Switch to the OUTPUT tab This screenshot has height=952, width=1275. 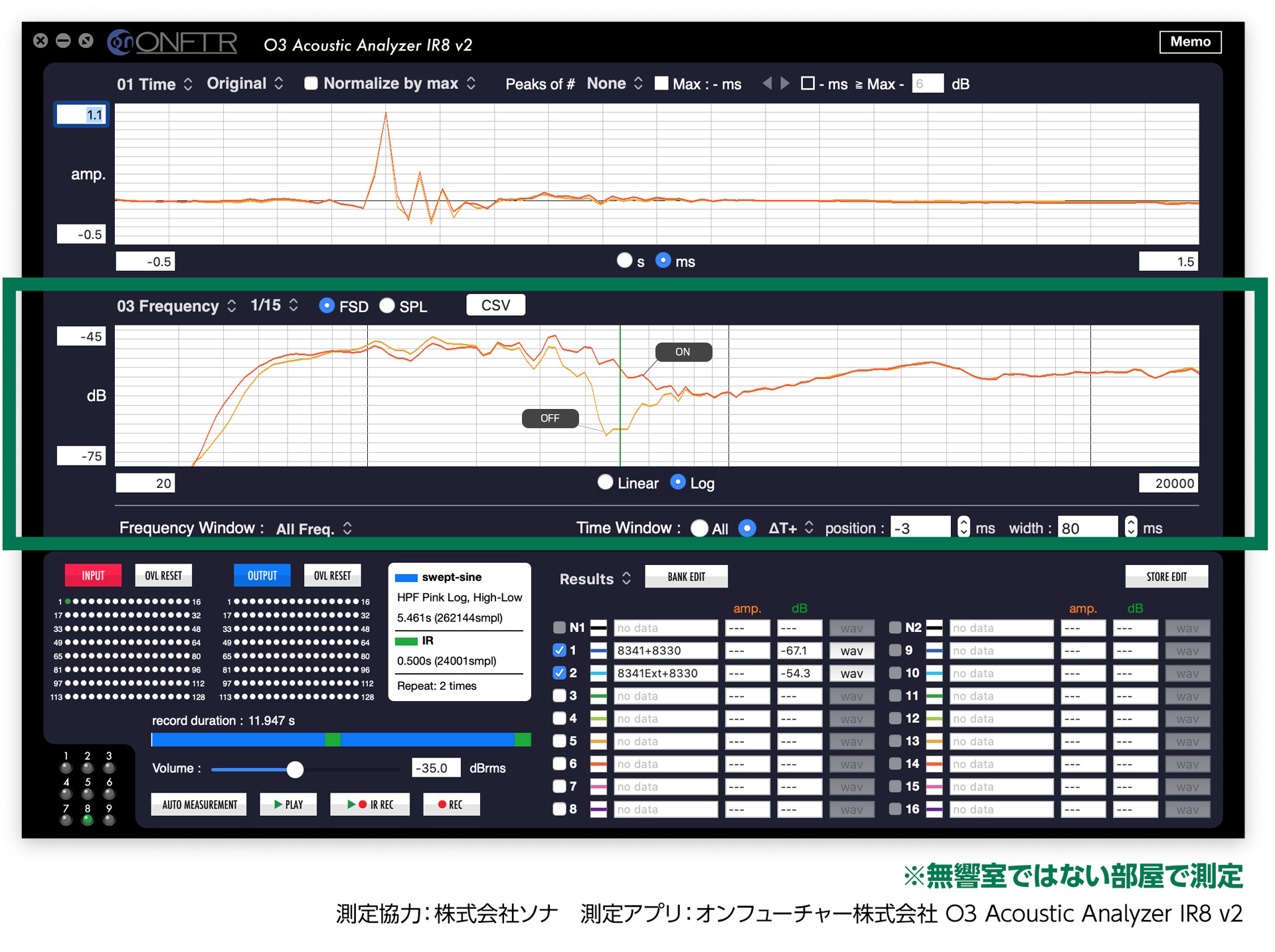262,575
